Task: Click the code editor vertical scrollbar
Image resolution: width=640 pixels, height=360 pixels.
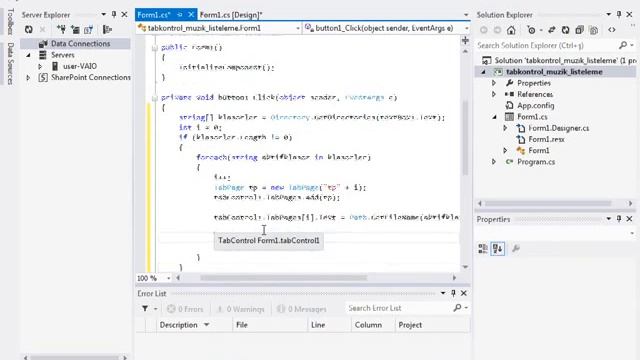Action: (x=465, y=138)
